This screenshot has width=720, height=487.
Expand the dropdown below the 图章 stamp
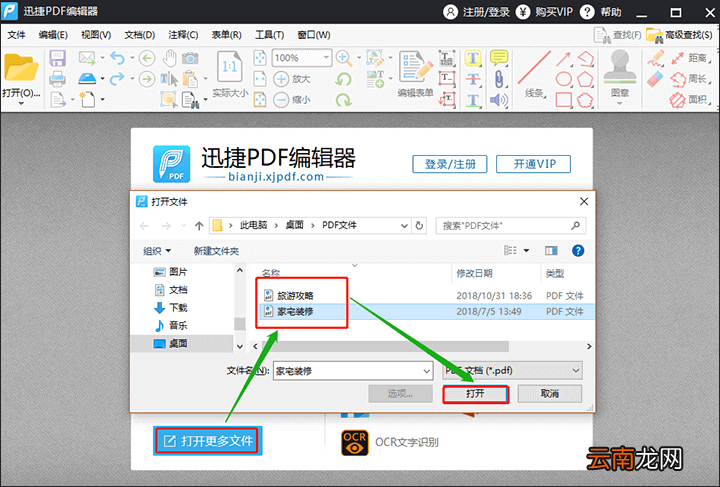[619, 104]
